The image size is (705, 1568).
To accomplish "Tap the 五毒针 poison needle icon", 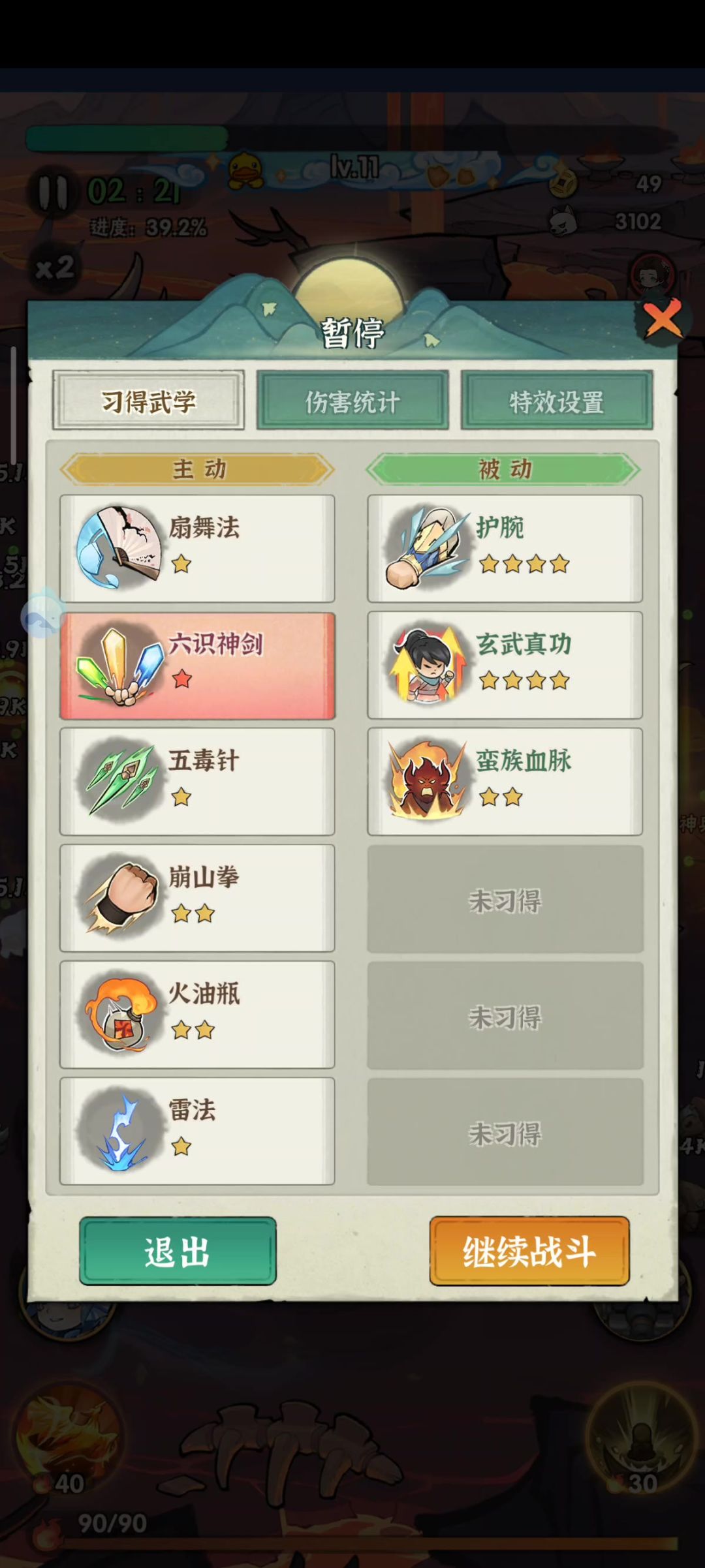I will (119, 780).
